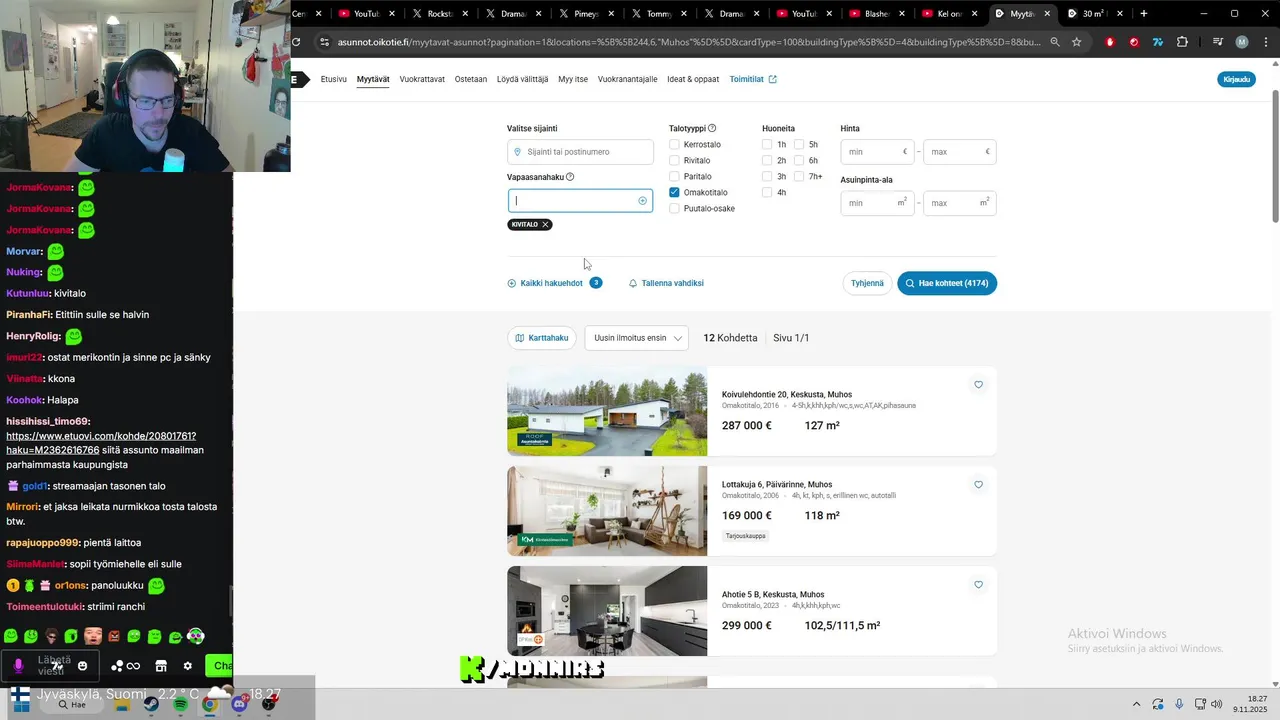Open the chat shop icon
Screen dimensions: 1280x720
pos(160,666)
